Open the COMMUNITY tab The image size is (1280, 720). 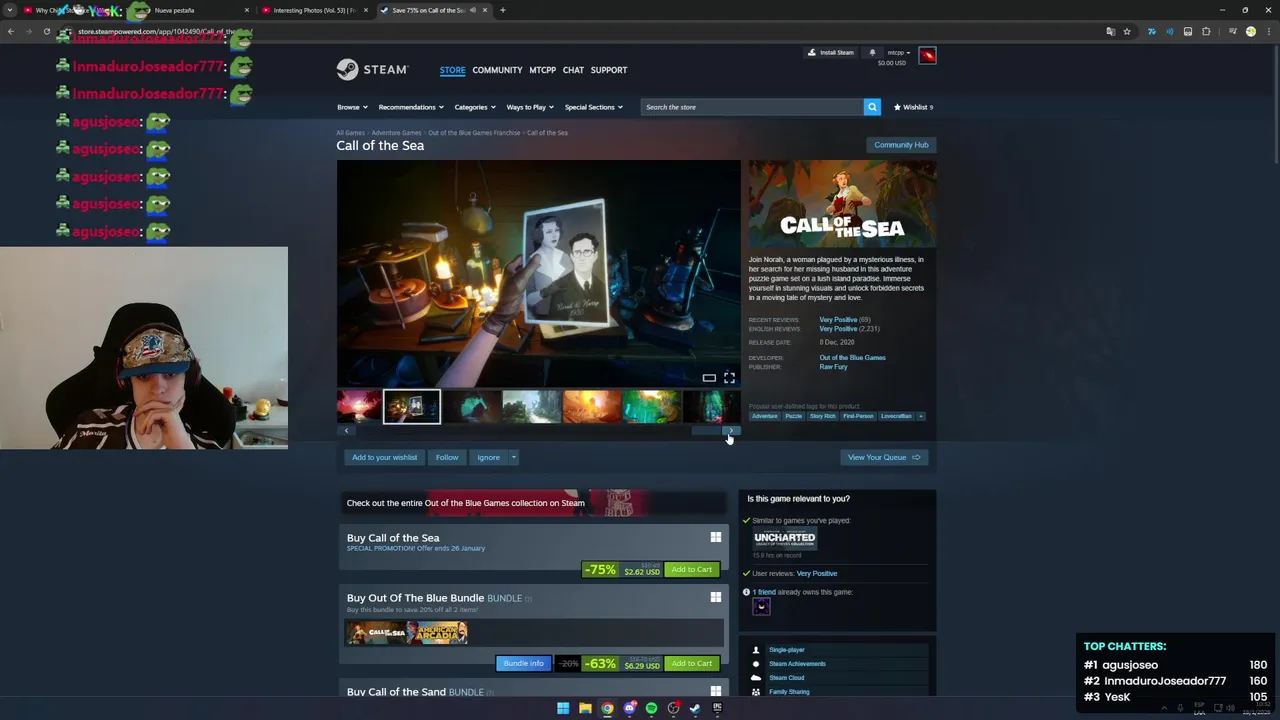[497, 70]
